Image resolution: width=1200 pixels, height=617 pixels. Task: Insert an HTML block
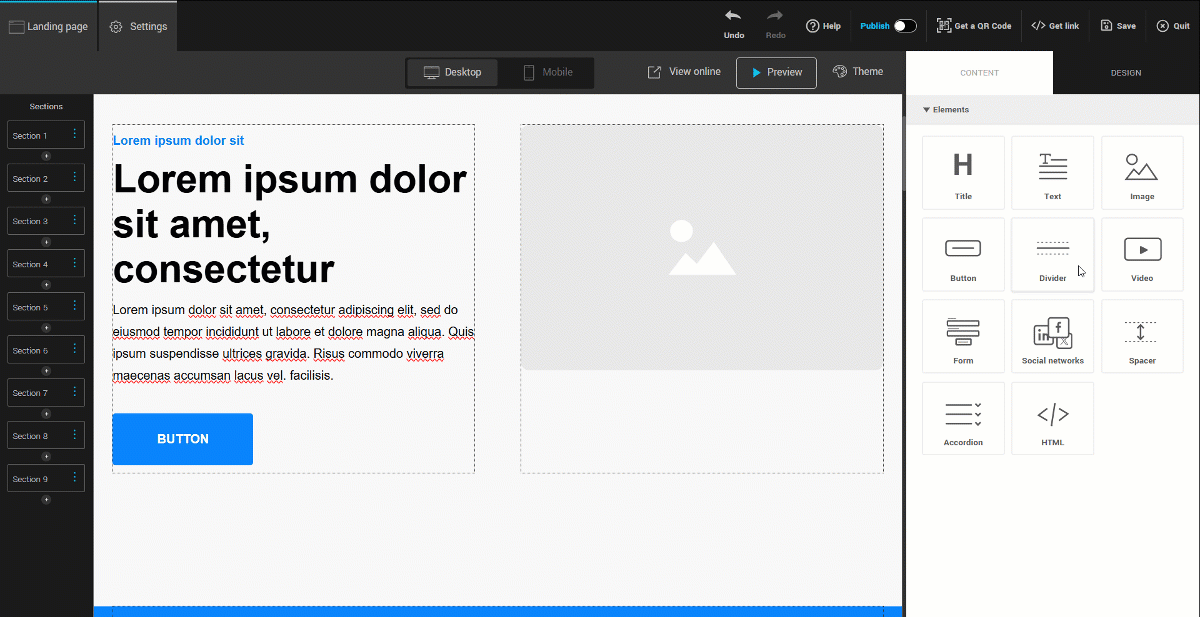click(1052, 417)
